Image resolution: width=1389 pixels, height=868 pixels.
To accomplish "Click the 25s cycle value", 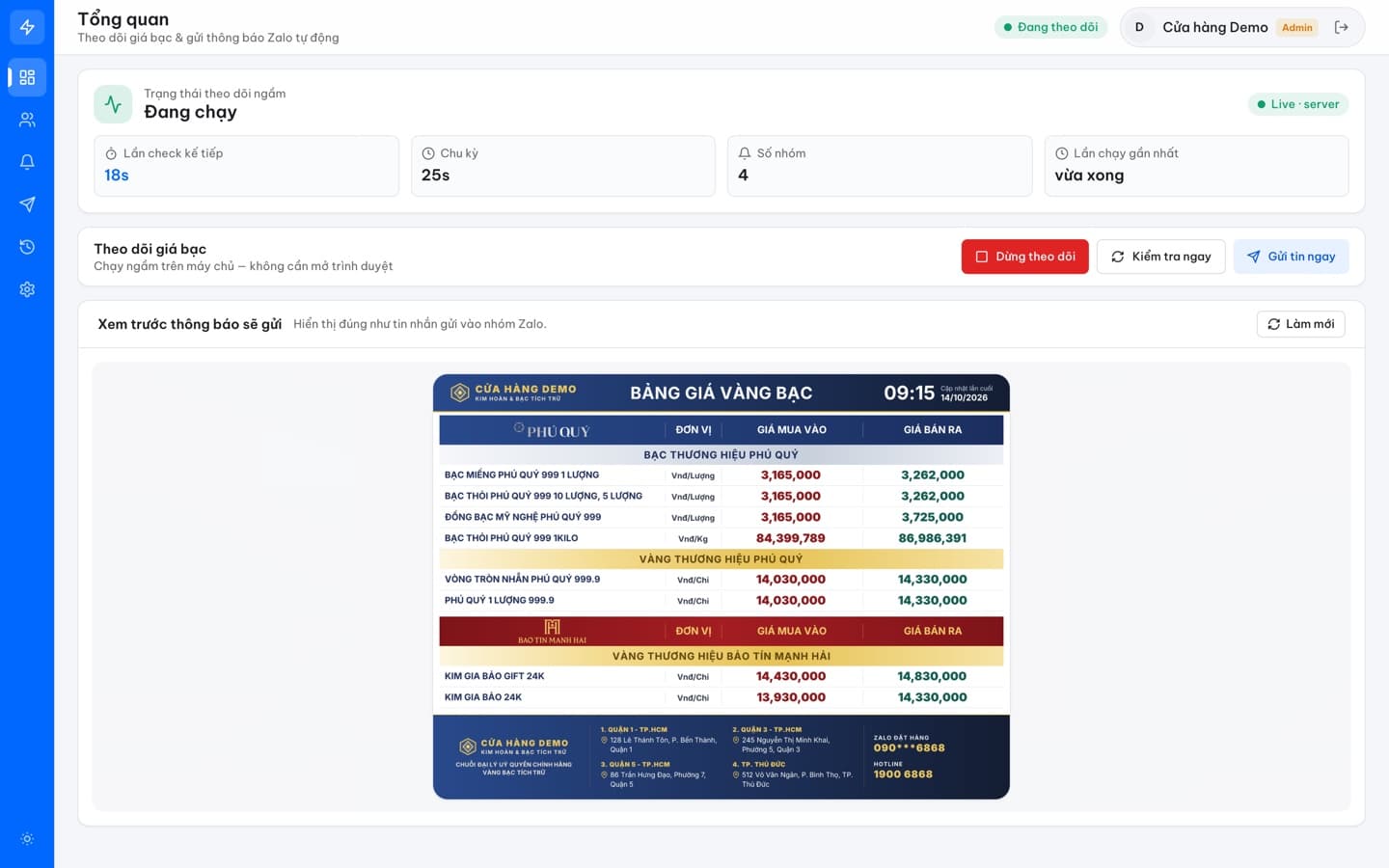I will pyautogui.click(x=435, y=176).
